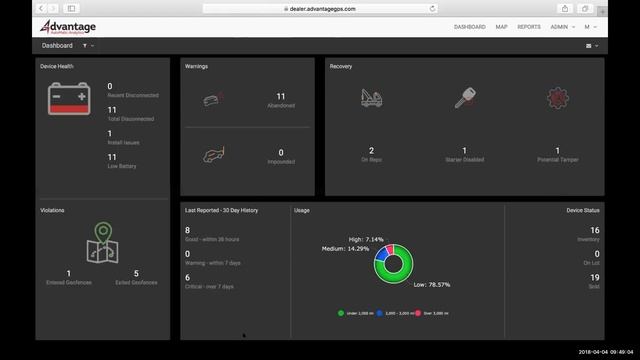The image size is (640, 360).
Task: Click the battery device health icon
Action: click(x=69, y=98)
